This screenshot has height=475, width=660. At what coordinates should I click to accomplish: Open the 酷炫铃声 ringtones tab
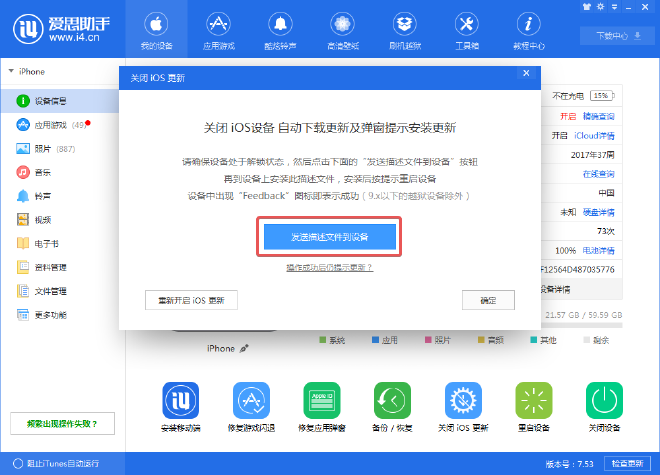click(280, 29)
